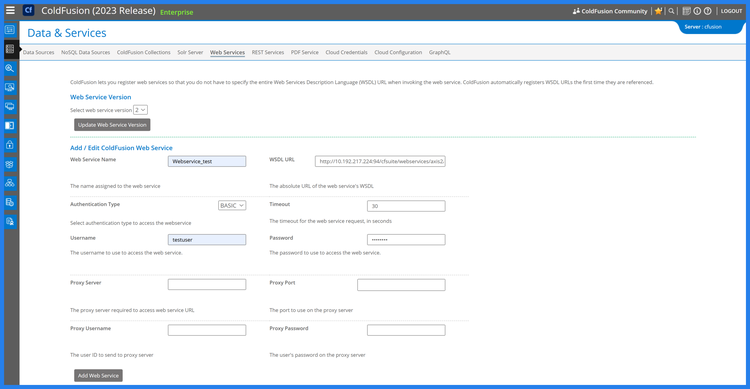This screenshot has height=389, width=750.
Task: Click the gold star favorites icon
Action: pos(659,11)
